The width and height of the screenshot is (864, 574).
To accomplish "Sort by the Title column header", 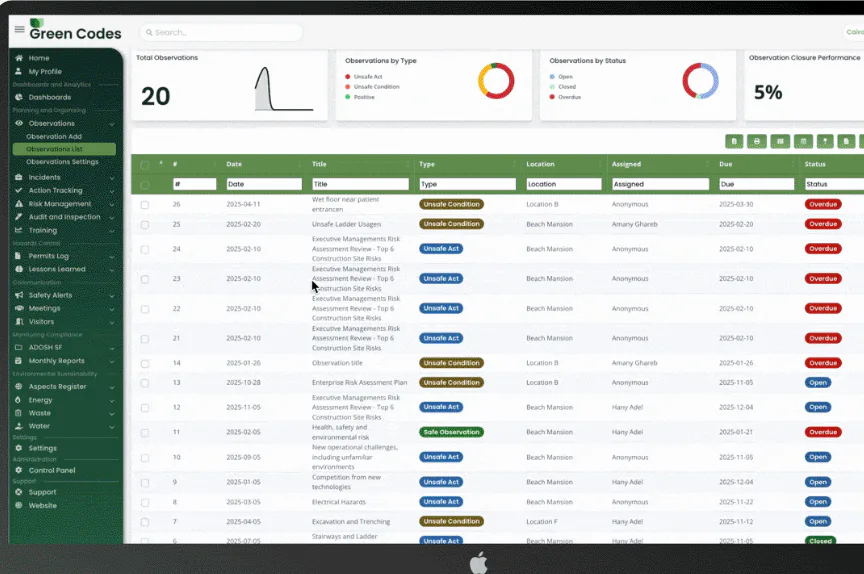I will tap(319, 164).
